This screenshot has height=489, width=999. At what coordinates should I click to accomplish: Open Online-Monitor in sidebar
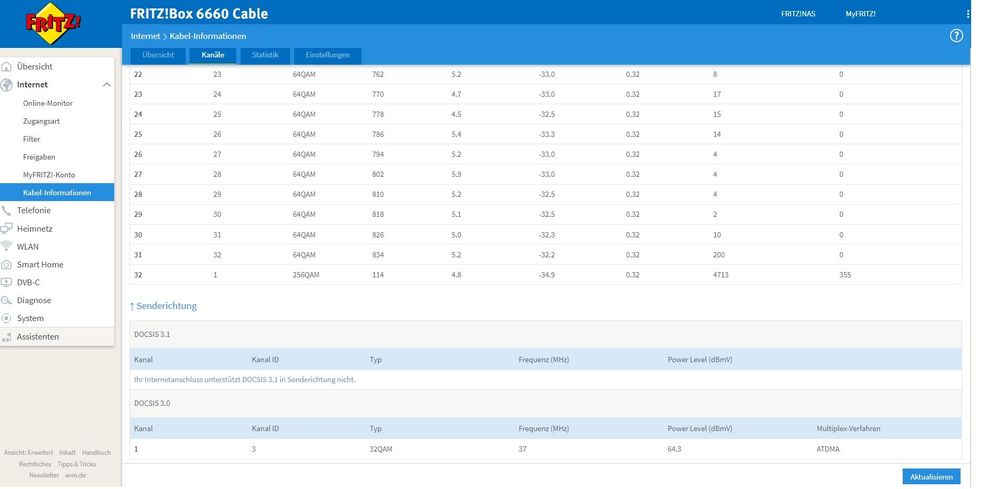[48, 103]
